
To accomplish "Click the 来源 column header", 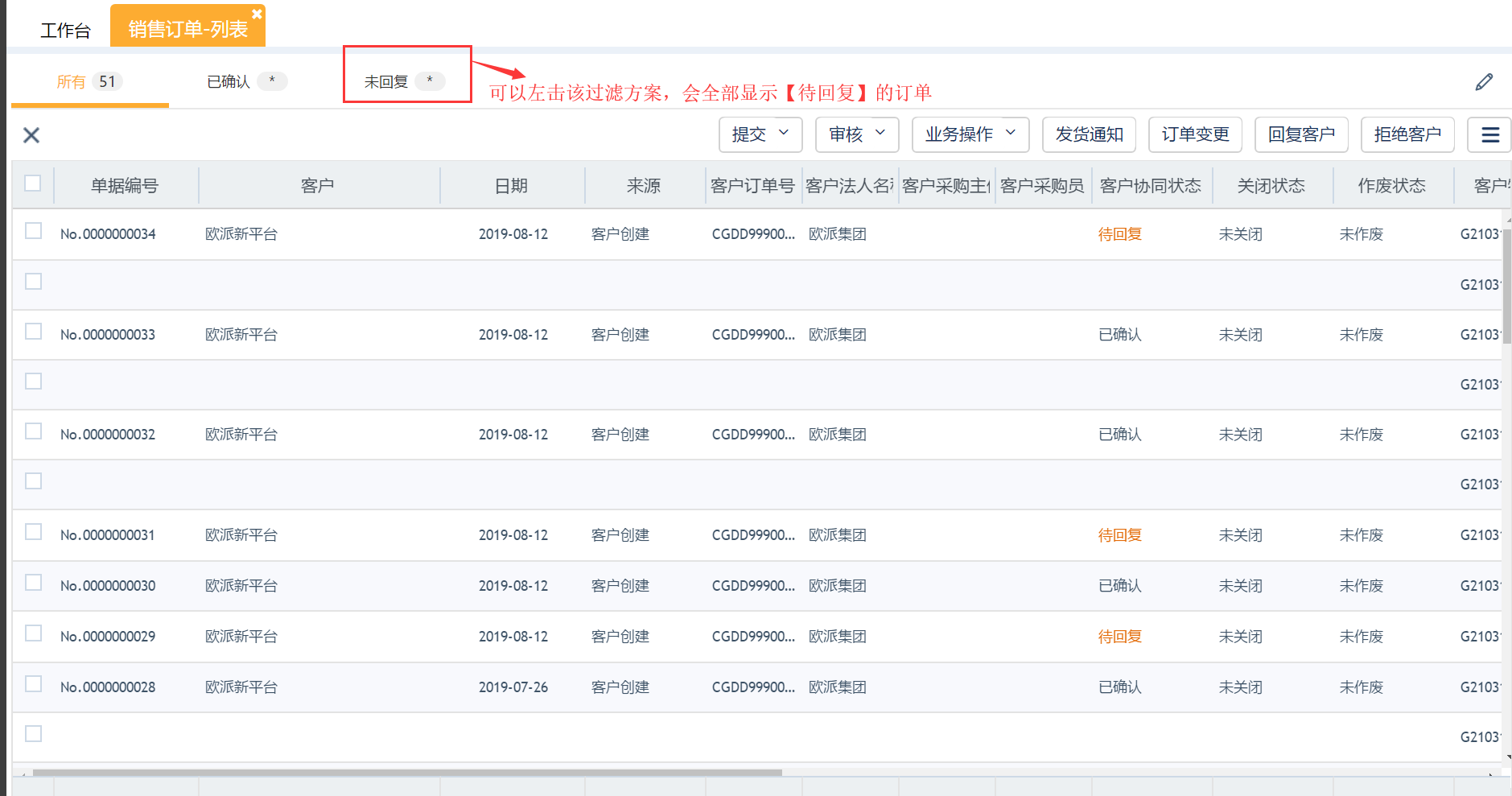I will click(644, 186).
